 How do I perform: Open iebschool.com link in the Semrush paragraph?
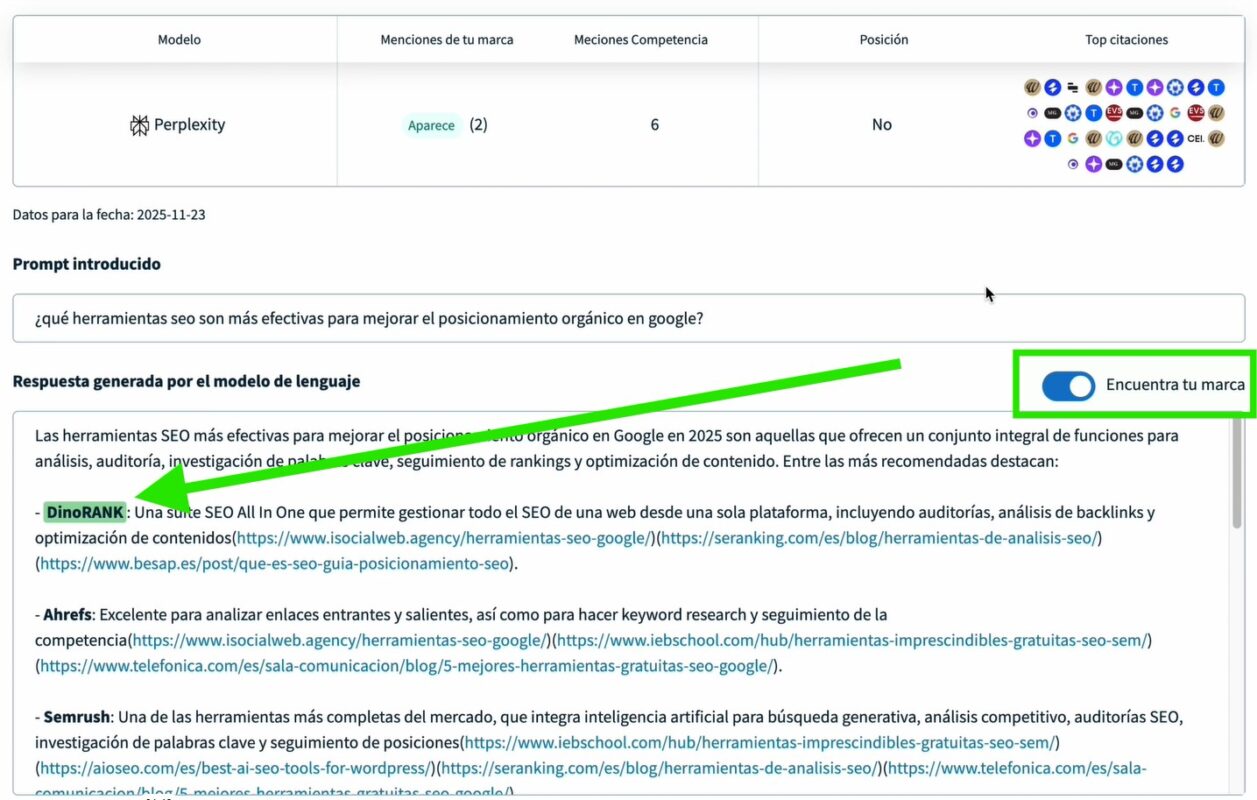click(762, 742)
